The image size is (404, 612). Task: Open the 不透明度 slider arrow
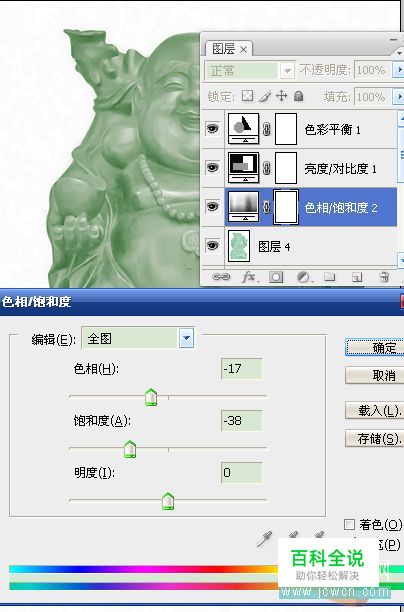pyautogui.click(x=399, y=70)
